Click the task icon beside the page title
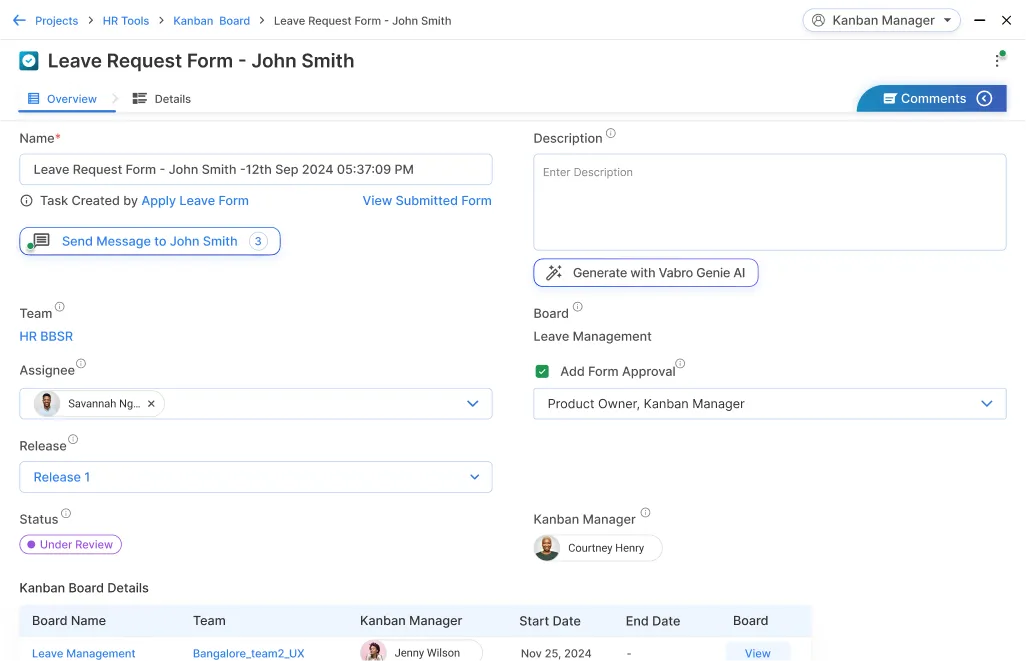 [x=29, y=61]
